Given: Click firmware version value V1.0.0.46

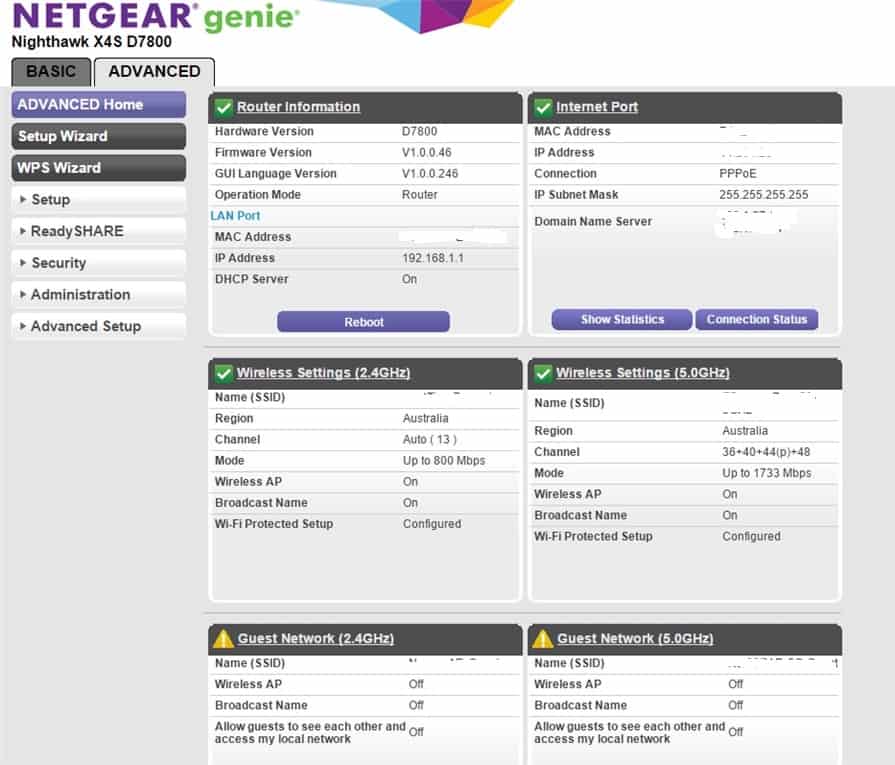Looking at the screenshot, I should point(426,152).
